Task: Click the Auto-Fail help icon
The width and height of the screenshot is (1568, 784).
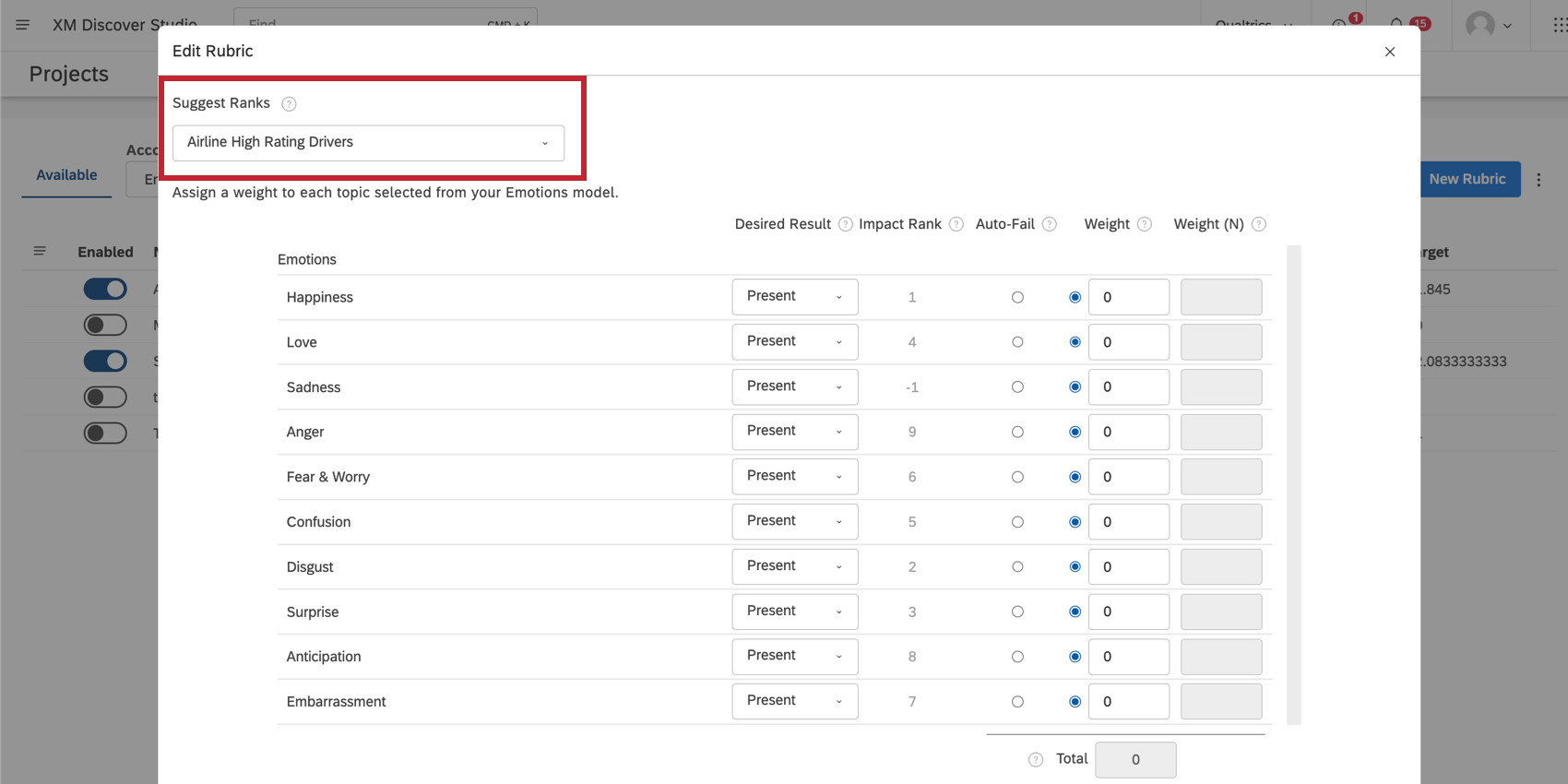Action: click(1050, 224)
